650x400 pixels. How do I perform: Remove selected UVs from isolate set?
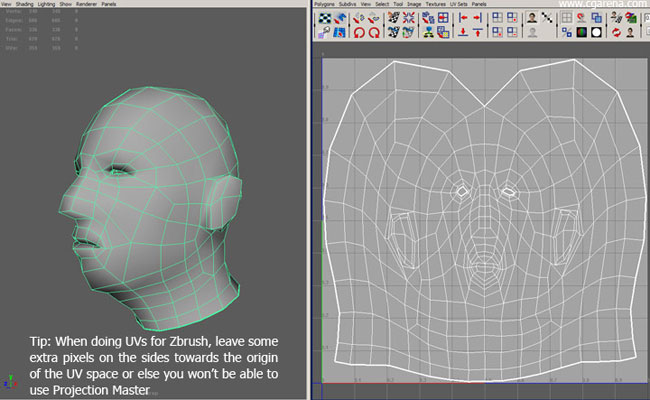[512, 32]
